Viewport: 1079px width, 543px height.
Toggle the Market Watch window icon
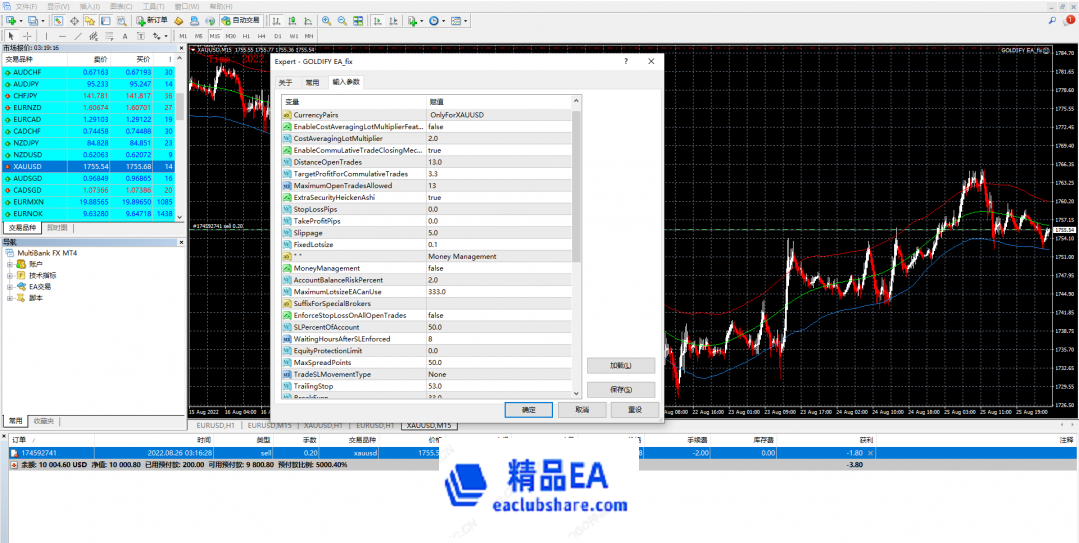coord(58,21)
